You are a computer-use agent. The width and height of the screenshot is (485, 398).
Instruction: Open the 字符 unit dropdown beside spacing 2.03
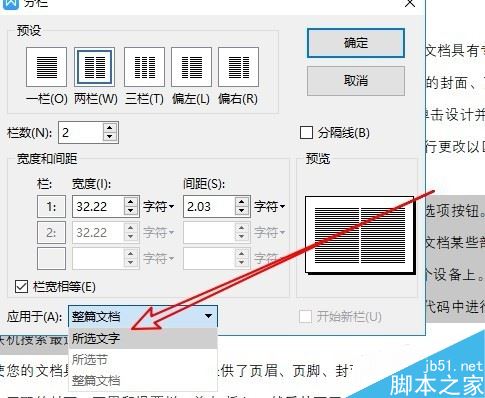(269, 207)
